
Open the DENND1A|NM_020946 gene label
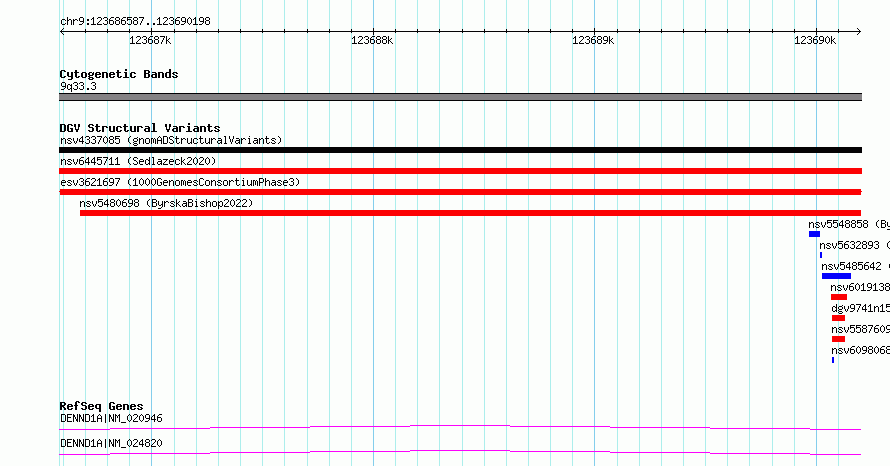coord(111,418)
